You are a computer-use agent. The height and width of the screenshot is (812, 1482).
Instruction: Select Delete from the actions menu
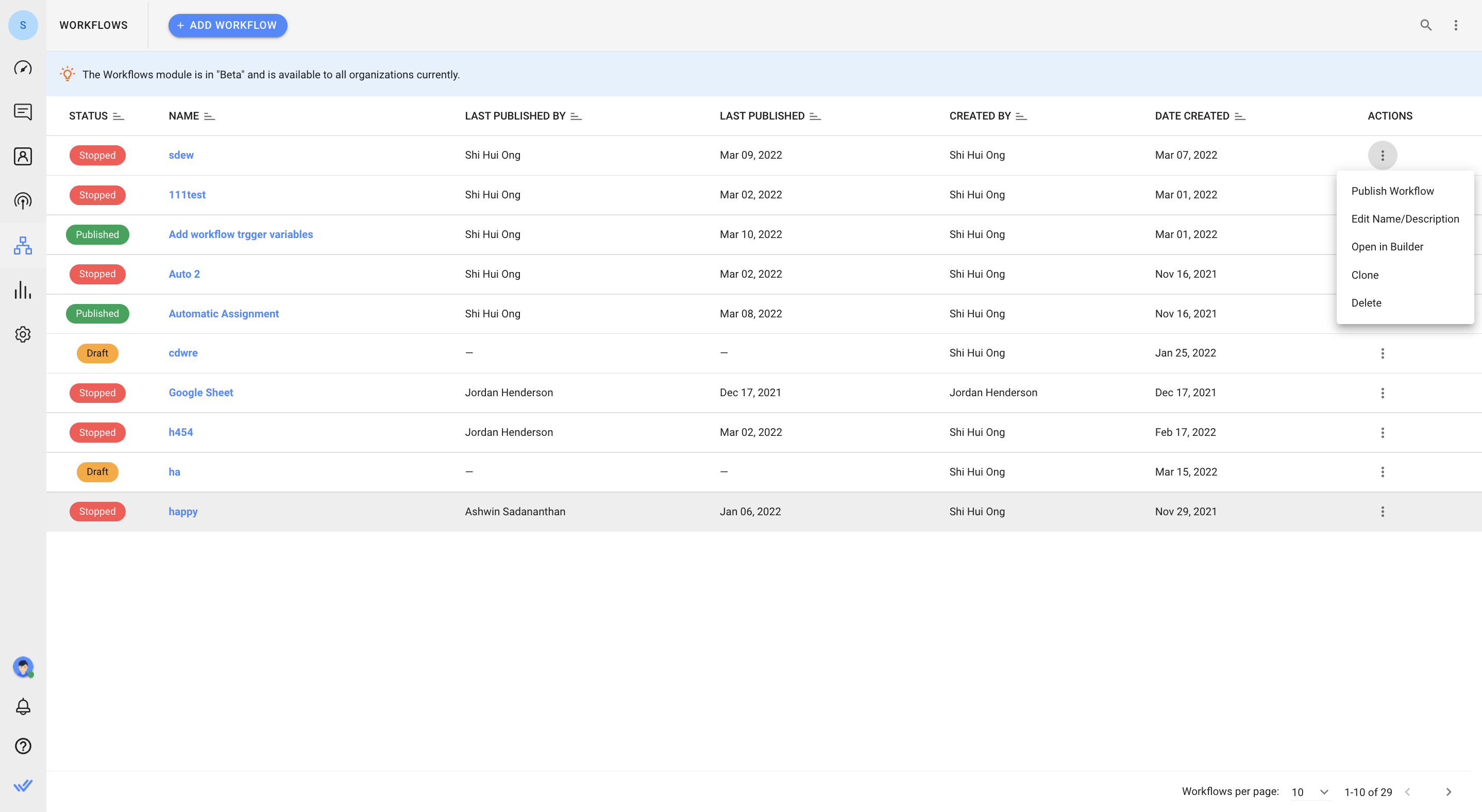[1366, 303]
